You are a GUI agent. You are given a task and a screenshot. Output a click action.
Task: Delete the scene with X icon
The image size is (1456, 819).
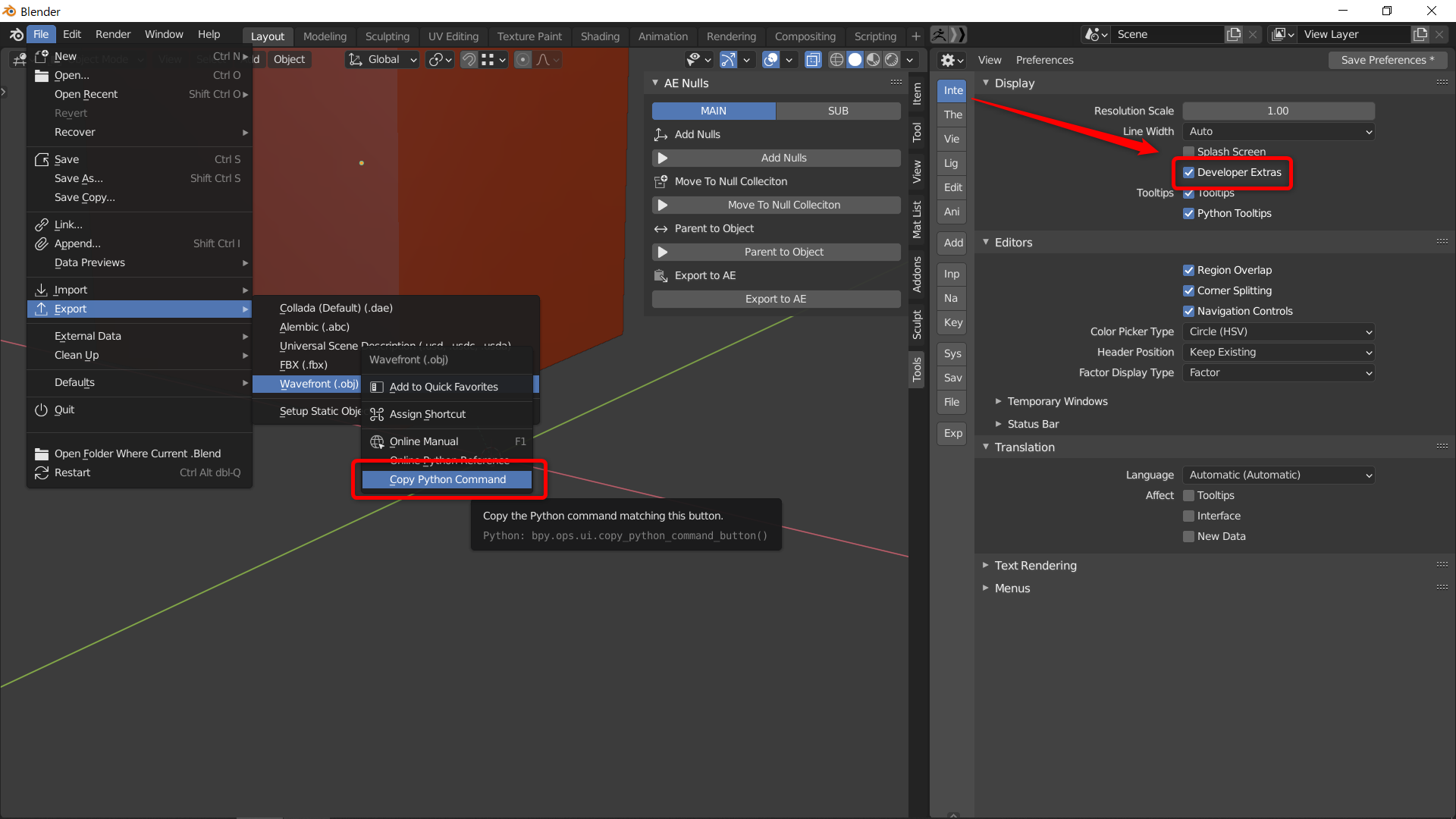point(1253,35)
